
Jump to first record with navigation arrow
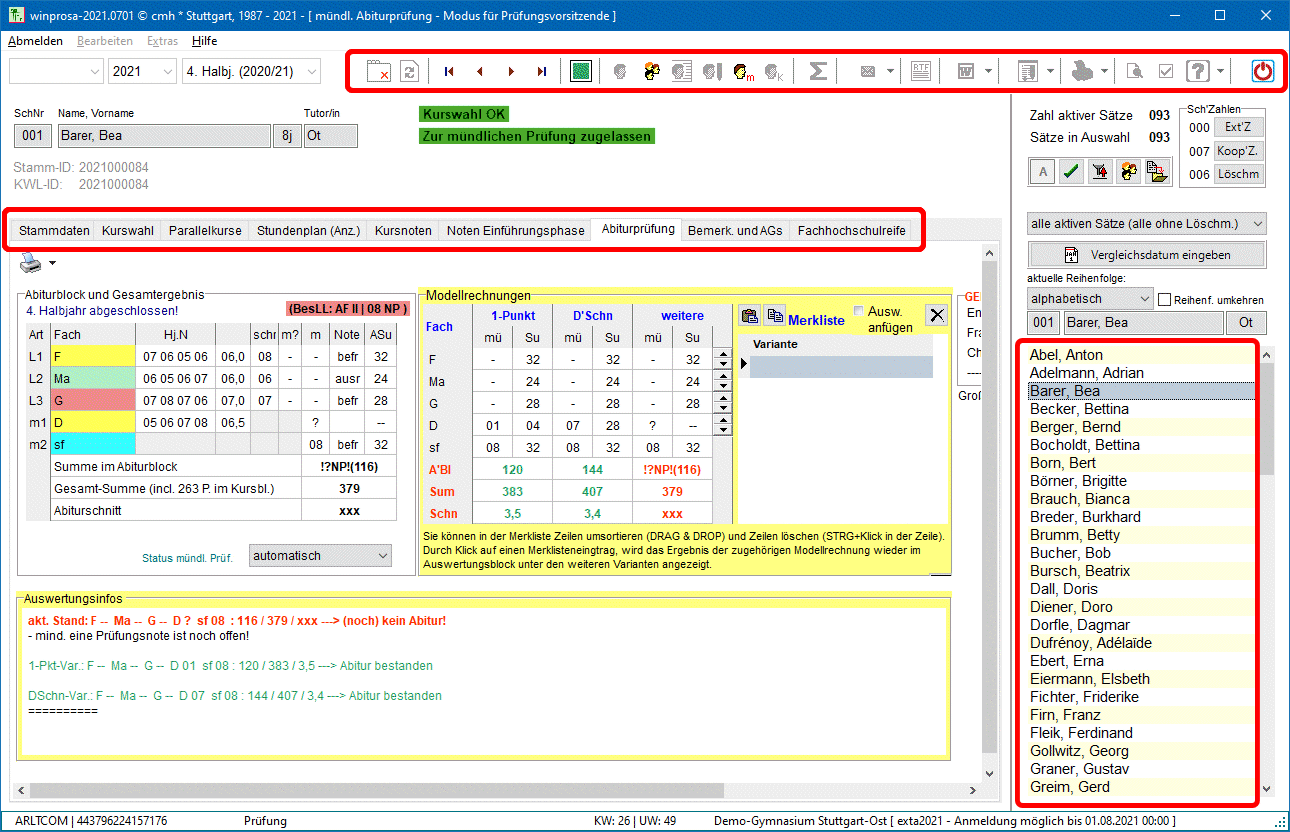pyautogui.click(x=449, y=71)
